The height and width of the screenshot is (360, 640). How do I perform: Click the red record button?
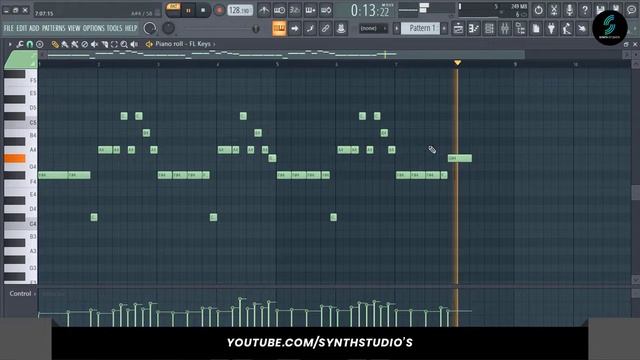coord(219,10)
